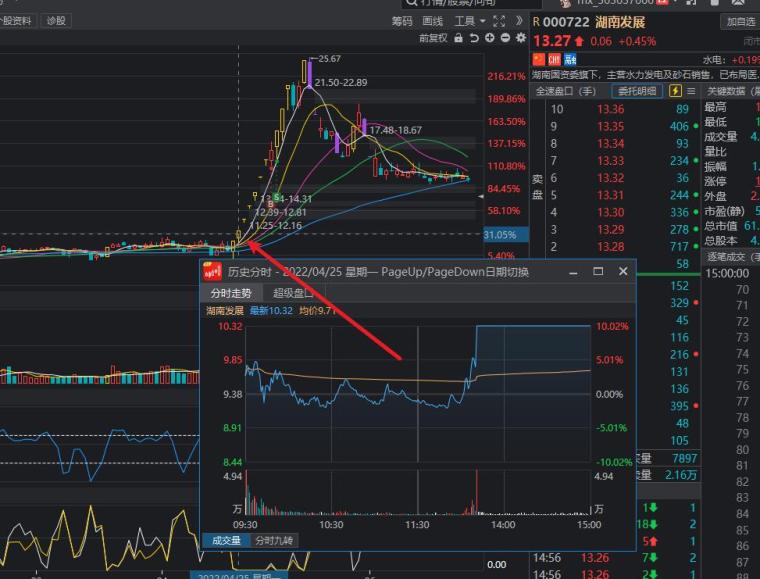Click the company description text line
The width and height of the screenshot is (760, 579).
[645, 75]
